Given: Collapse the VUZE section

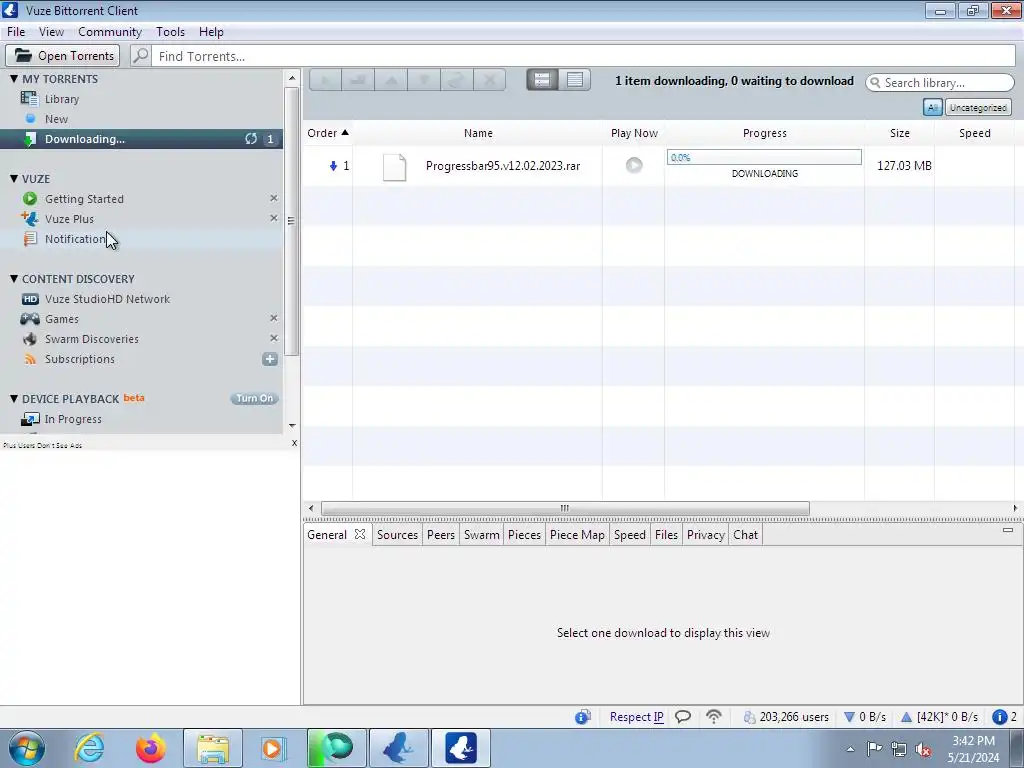Looking at the screenshot, I should pyautogui.click(x=14, y=178).
